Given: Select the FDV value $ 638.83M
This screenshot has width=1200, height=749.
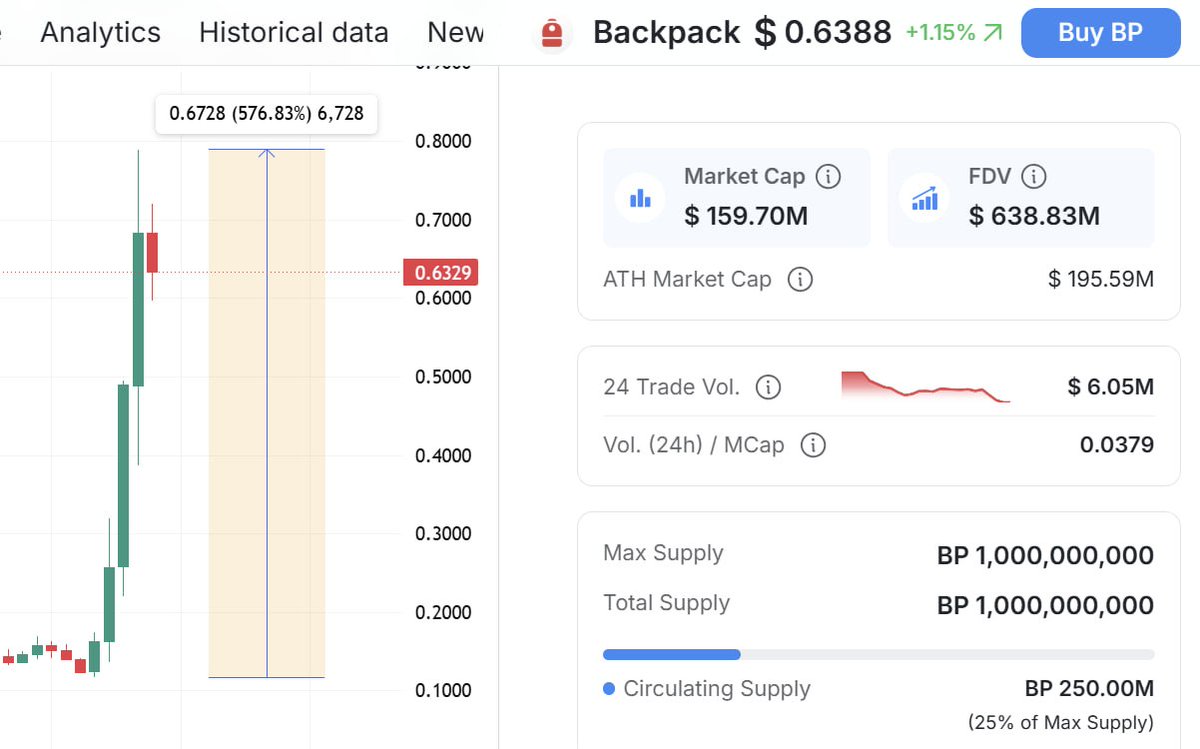Looking at the screenshot, I should tap(1034, 215).
